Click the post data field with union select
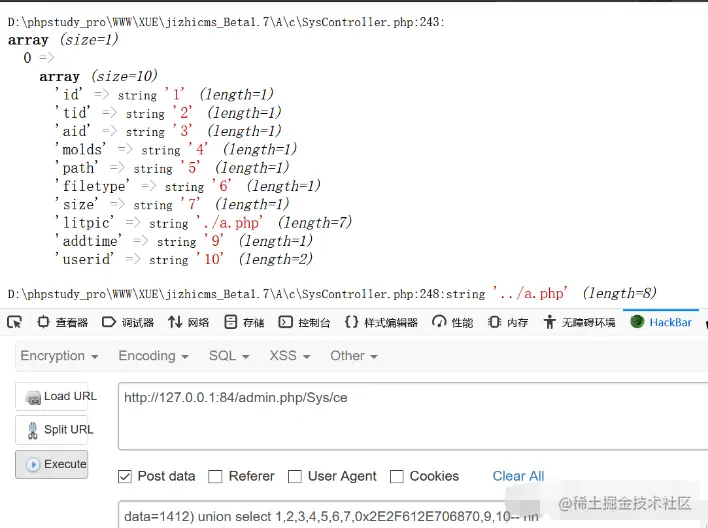Image resolution: width=708 pixels, height=528 pixels. (413, 514)
